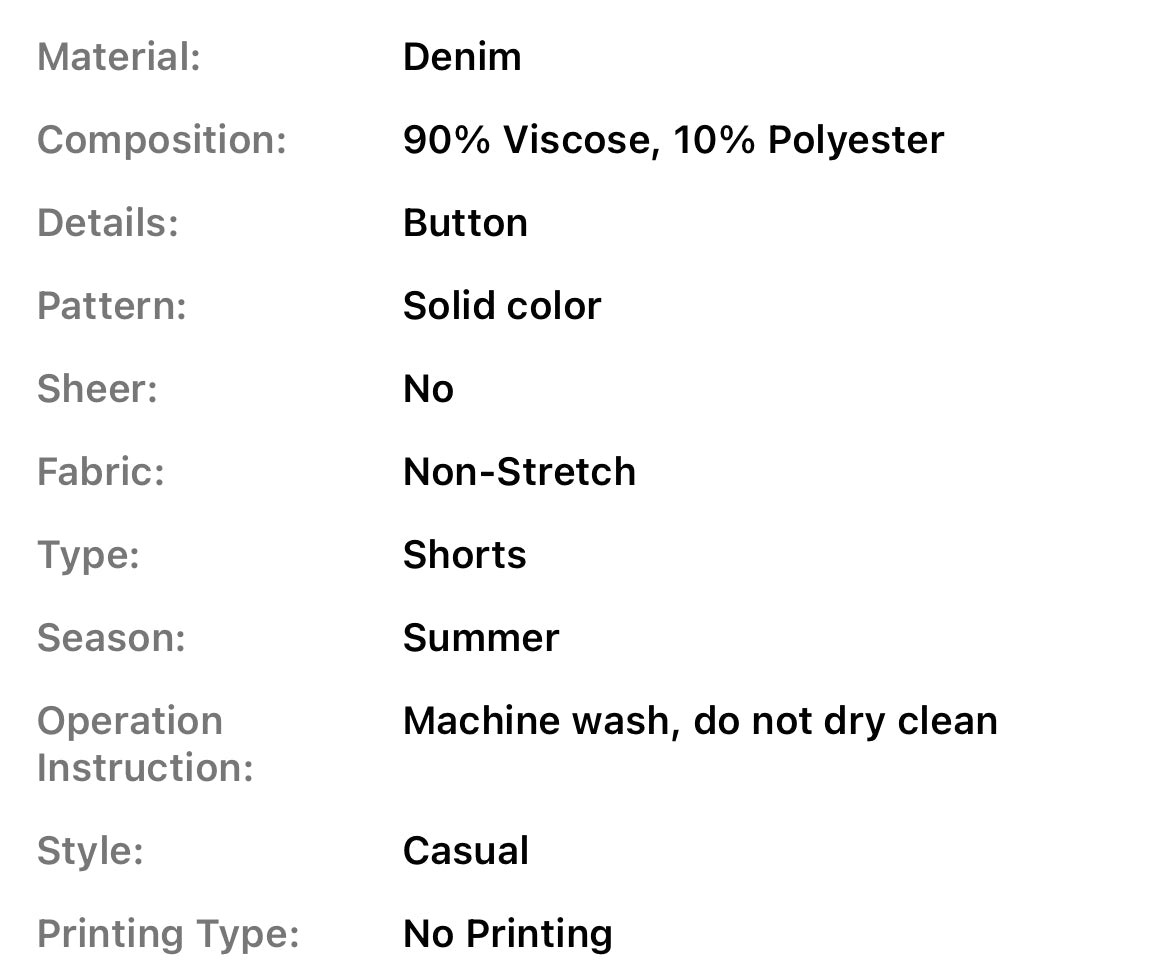Click the "Fabric:" label
Viewport: 1170px width, 971px height.
coord(101,472)
